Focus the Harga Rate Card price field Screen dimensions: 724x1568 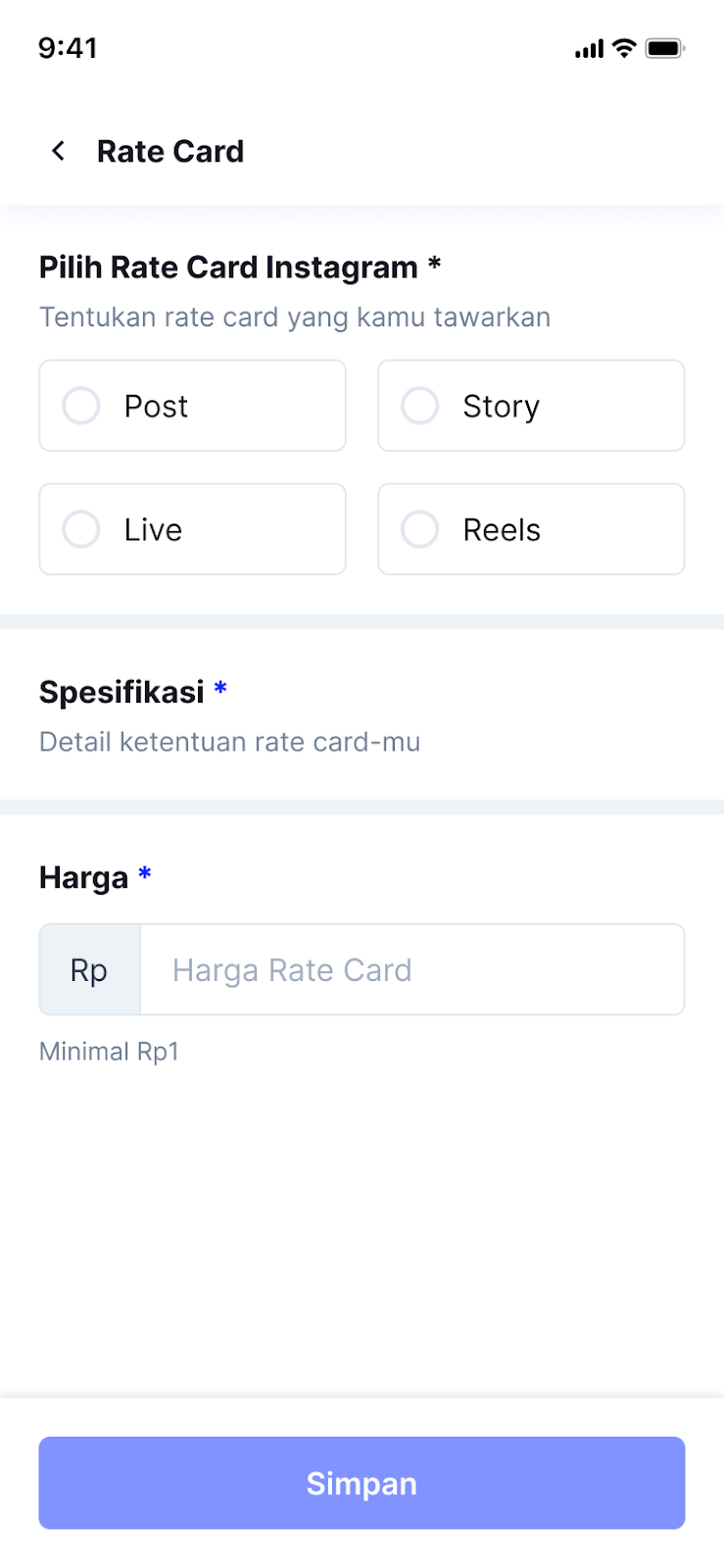point(411,970)
